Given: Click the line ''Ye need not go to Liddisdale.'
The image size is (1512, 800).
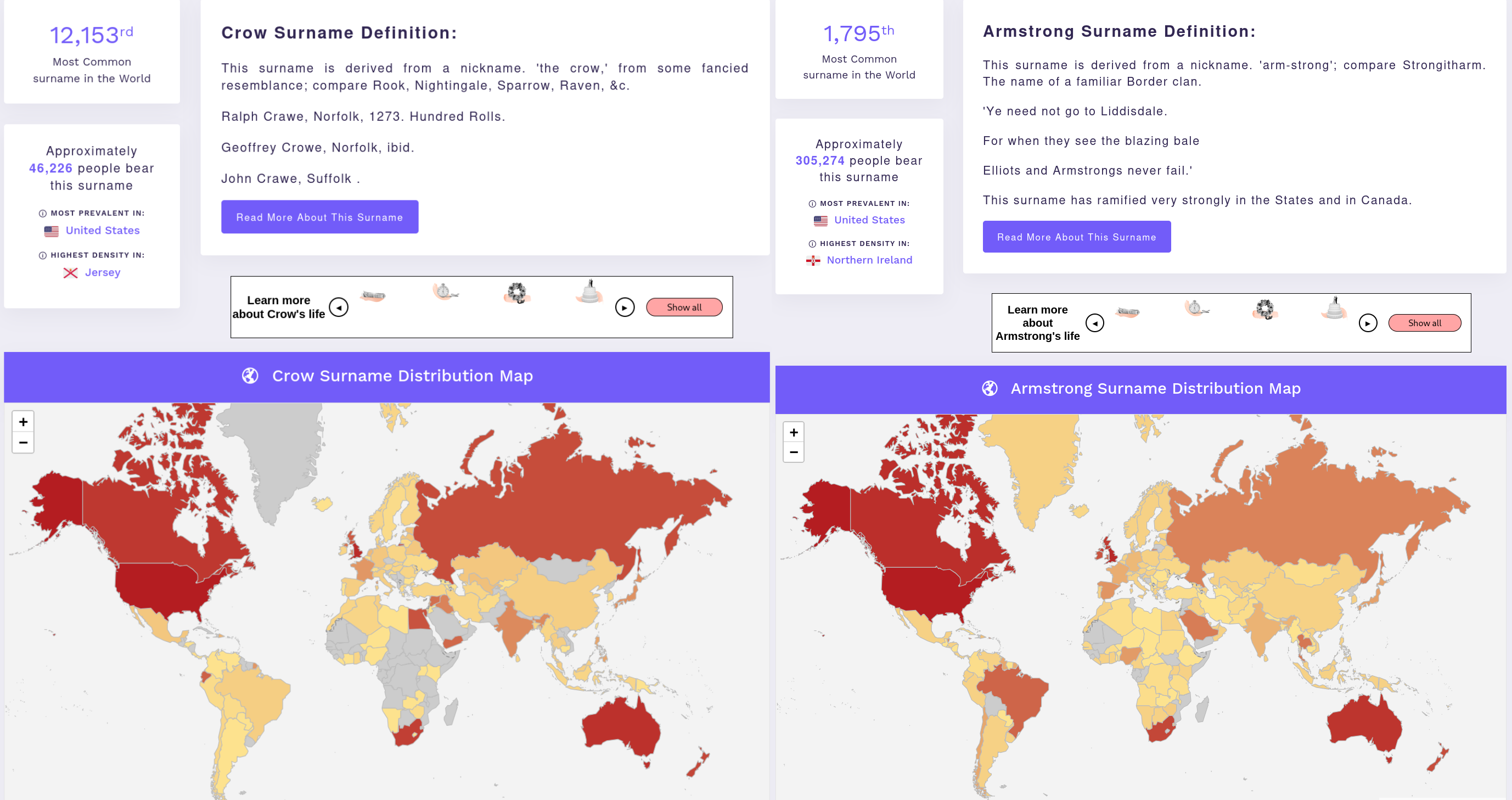Looking at the screenshot, I should [x=1075, y=111].
